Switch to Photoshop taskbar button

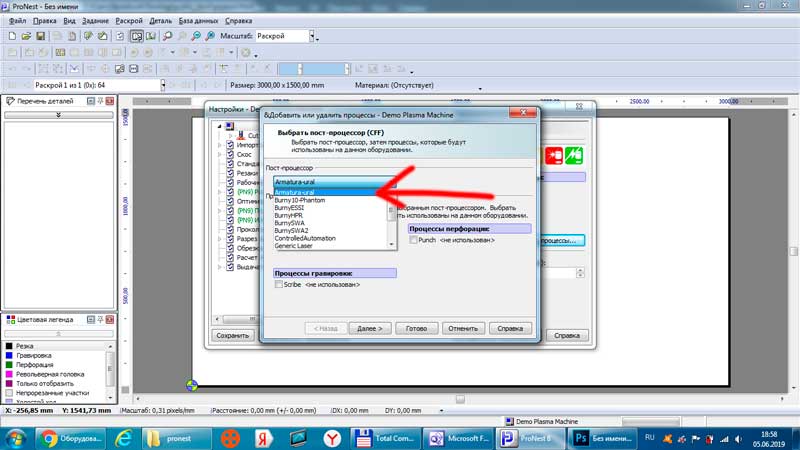click(604, 438)
